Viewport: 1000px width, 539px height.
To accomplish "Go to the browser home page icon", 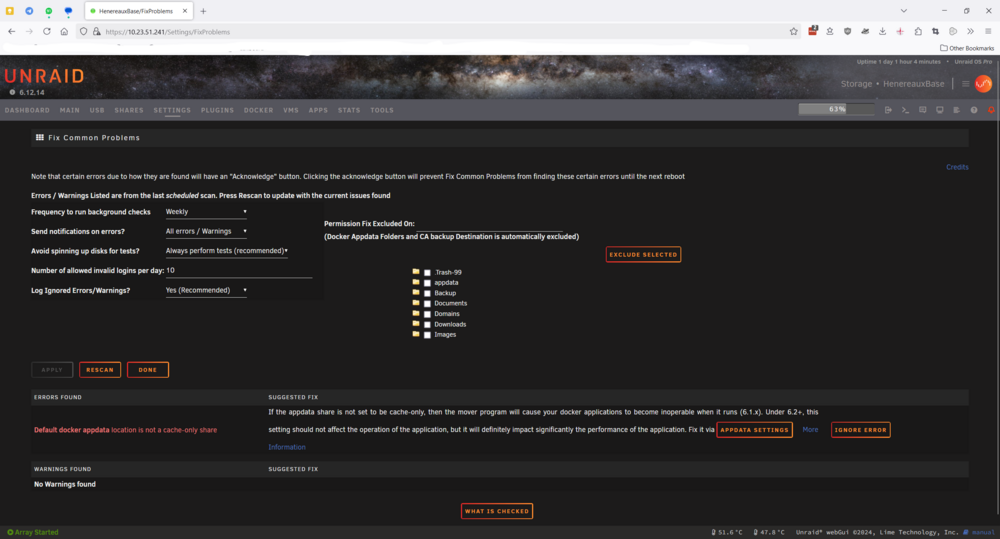I will [x=64, y=31].
